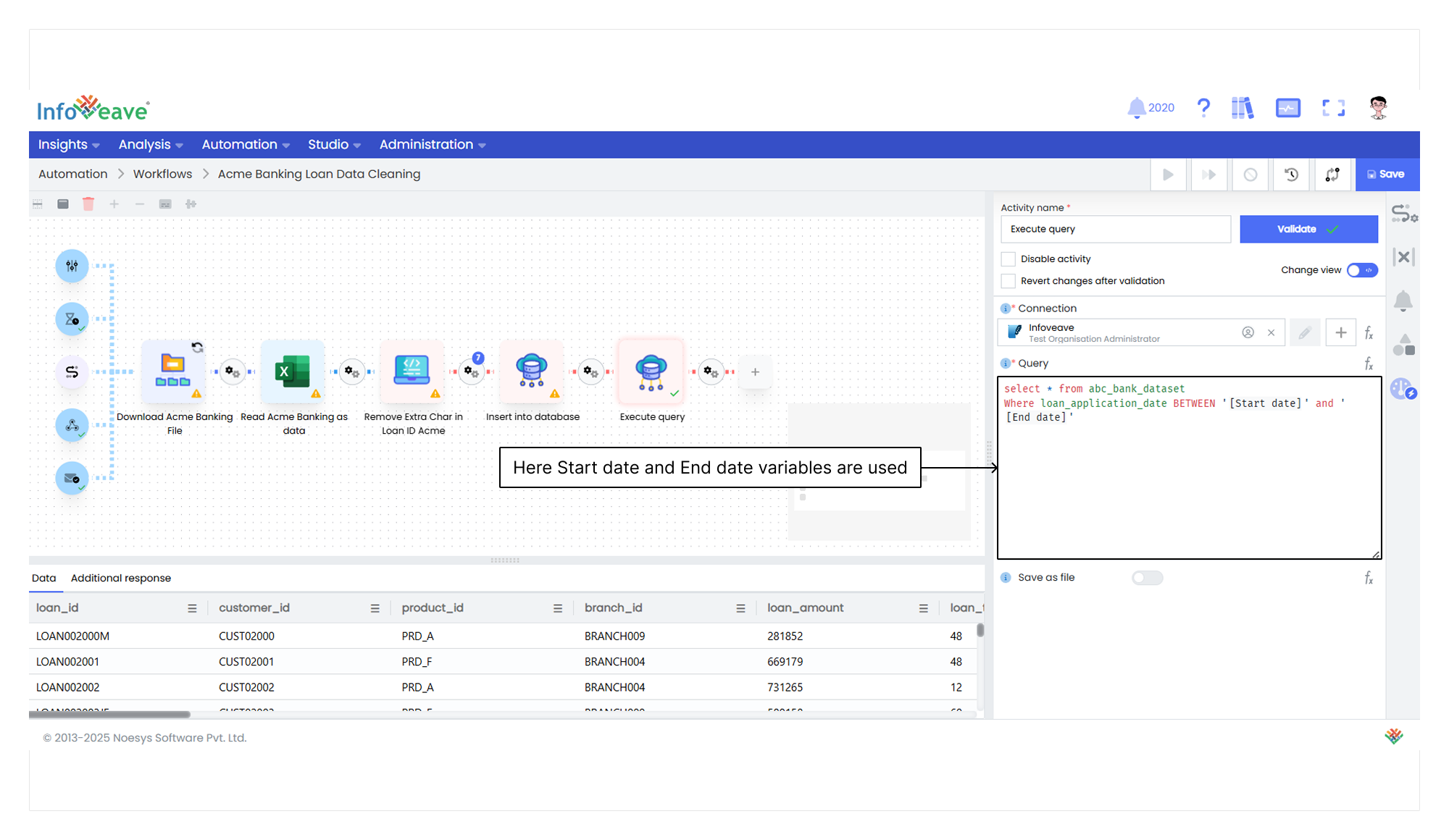This screenshot has height=840, width=1449.
Task: Select the Insert into database node
Action: coord(532,371)
